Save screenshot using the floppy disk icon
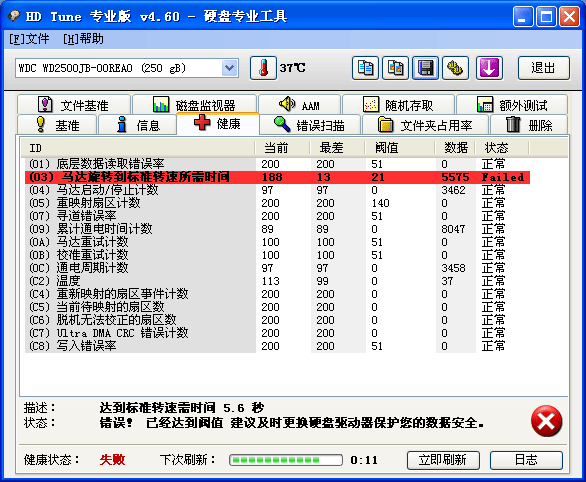The width and height of the screenshot is (586, 482). (x=425, y=68)
